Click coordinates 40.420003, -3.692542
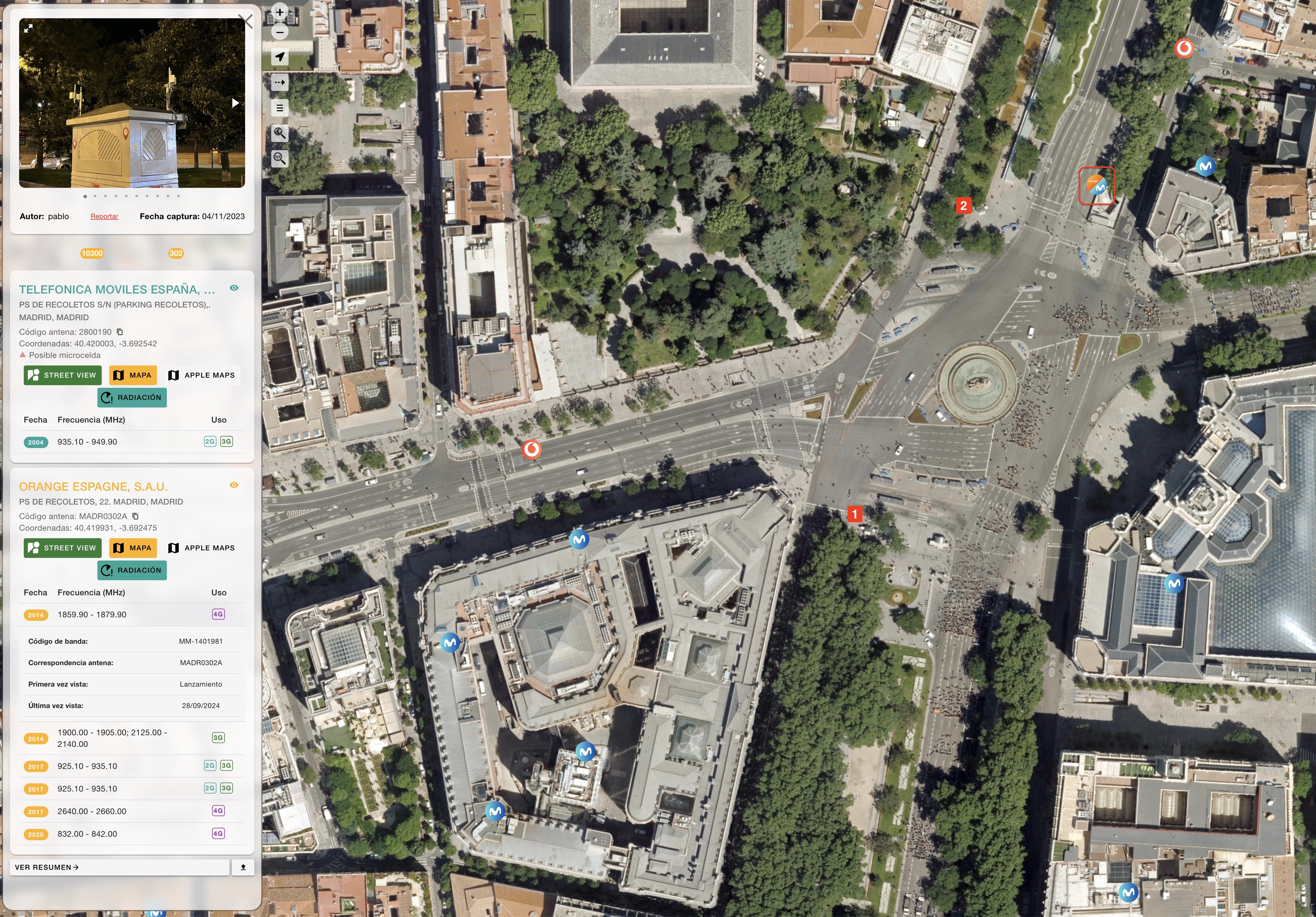This screenshot has height=917, width=1316. [115, 343]
